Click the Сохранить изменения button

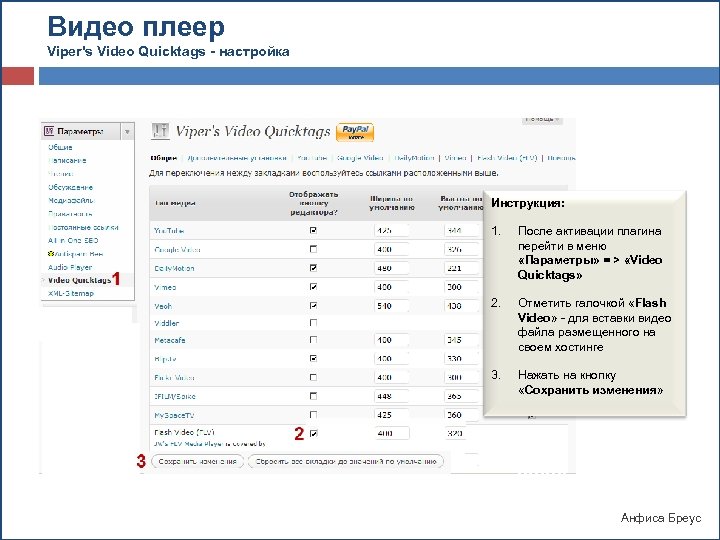tap(197, 461)
